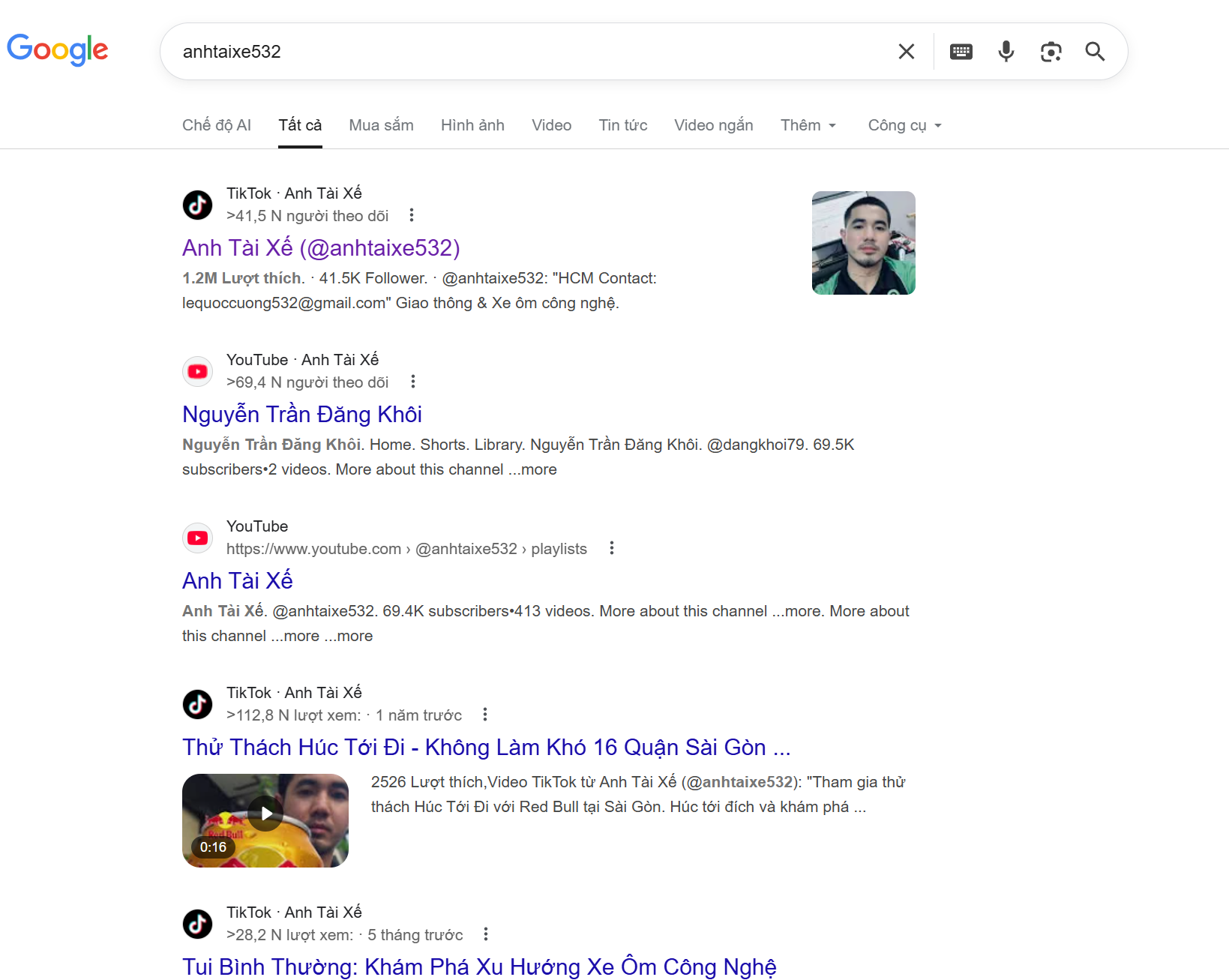Go to the Google logo homepage
This screenshot has height=980, width=1229.
pyautogui.click(x=58, y=50)
